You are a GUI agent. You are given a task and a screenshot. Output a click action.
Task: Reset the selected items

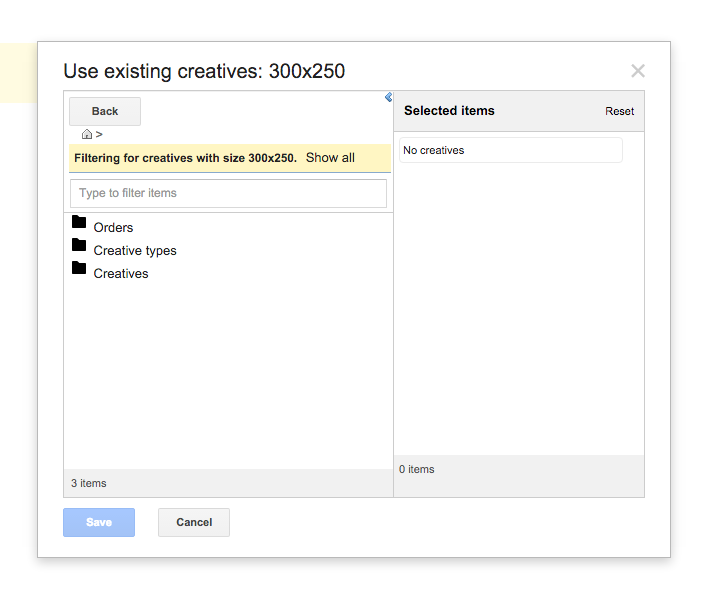pyautogui.click(x=619, y=111)
